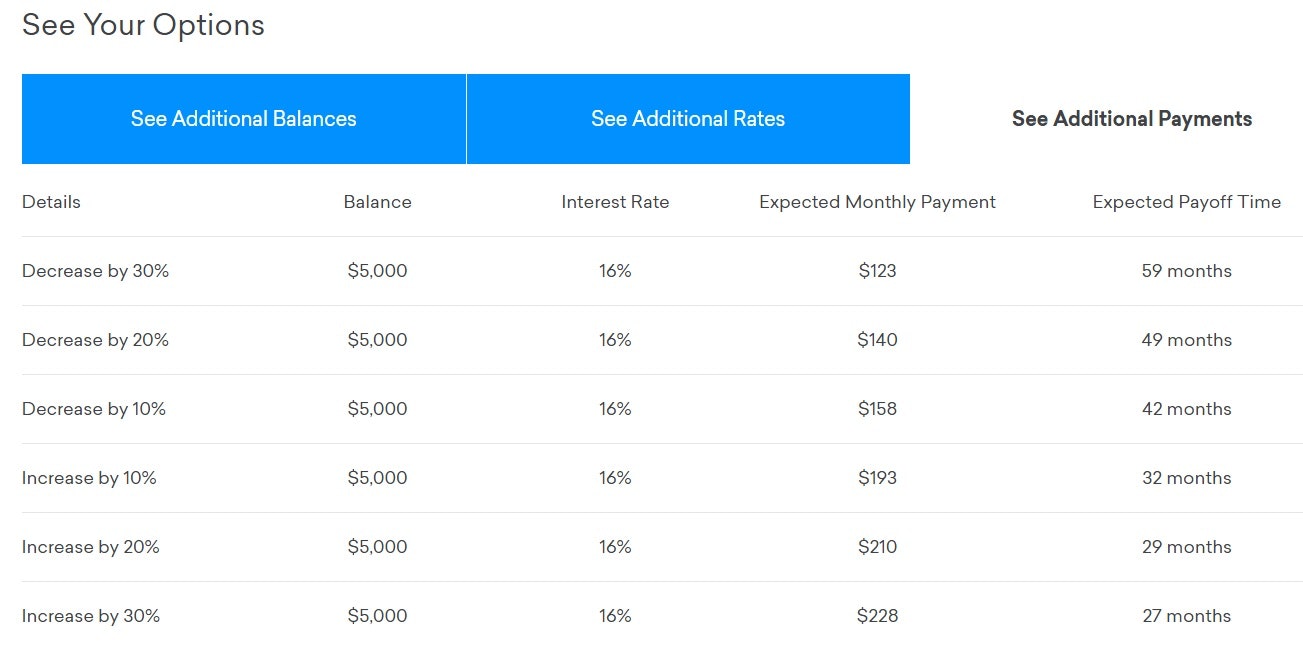This screenshot has height=650, width=1303.
Task: Click the $228 monthly payment value
Action: pos(877,616)
